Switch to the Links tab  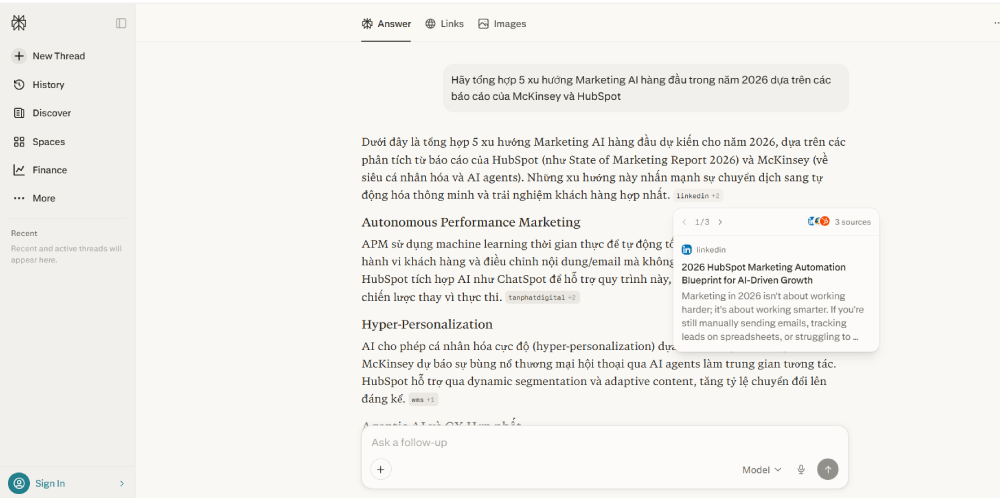click(x=444, y=24)
